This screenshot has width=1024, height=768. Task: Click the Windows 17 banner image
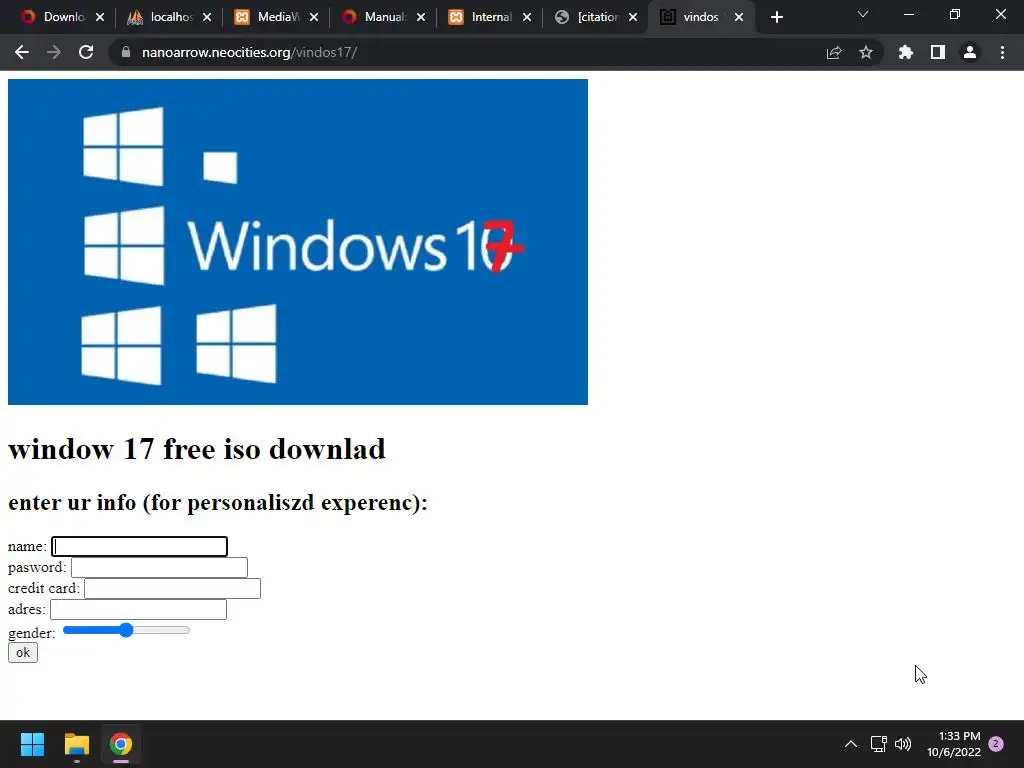pos(298,242)
